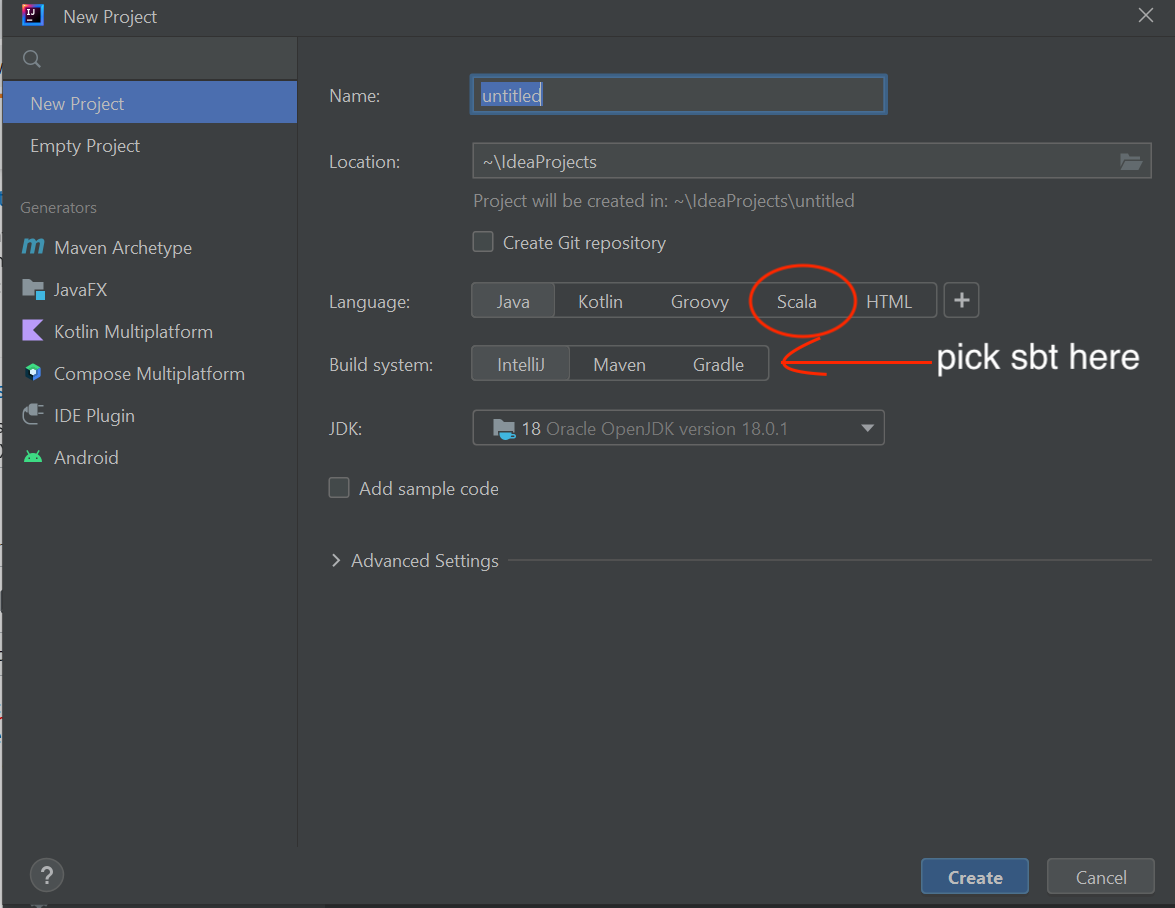Image resolution: width=1175 pixels, height=908 pixels.
Task: Click the Android robot icon
Action: [33, 457]
